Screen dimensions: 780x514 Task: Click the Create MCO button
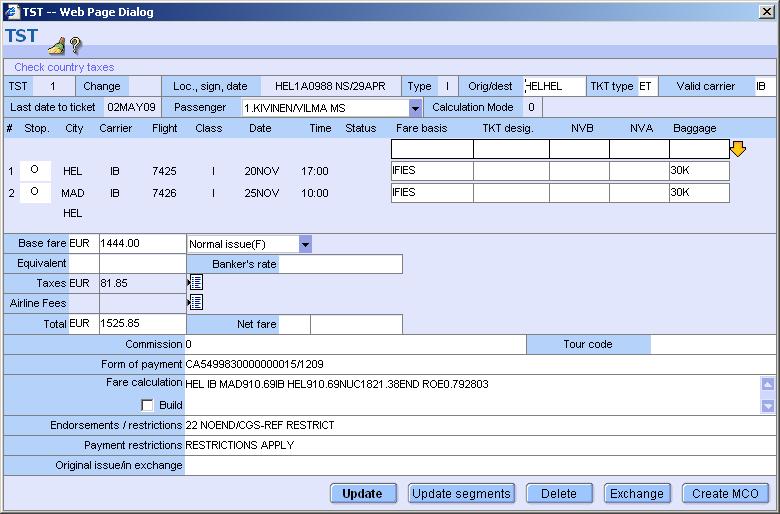(x=725, y=494)
